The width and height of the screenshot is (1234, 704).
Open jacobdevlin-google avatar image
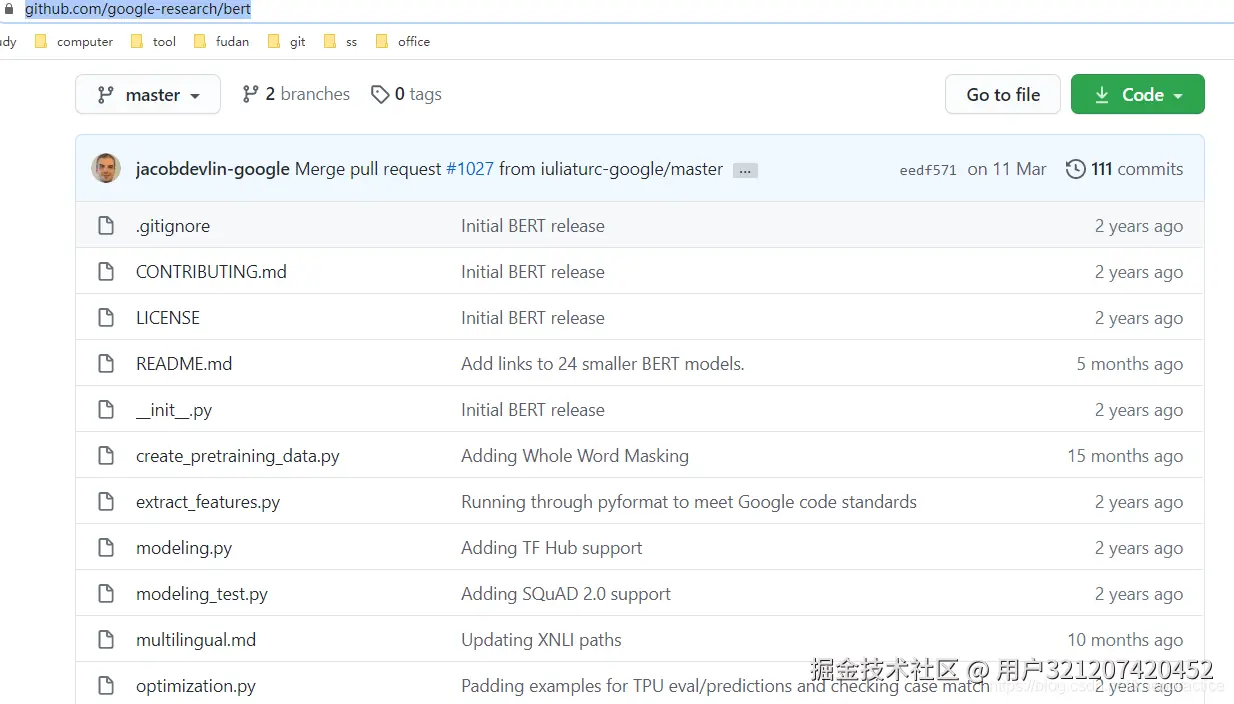point(106,169)
